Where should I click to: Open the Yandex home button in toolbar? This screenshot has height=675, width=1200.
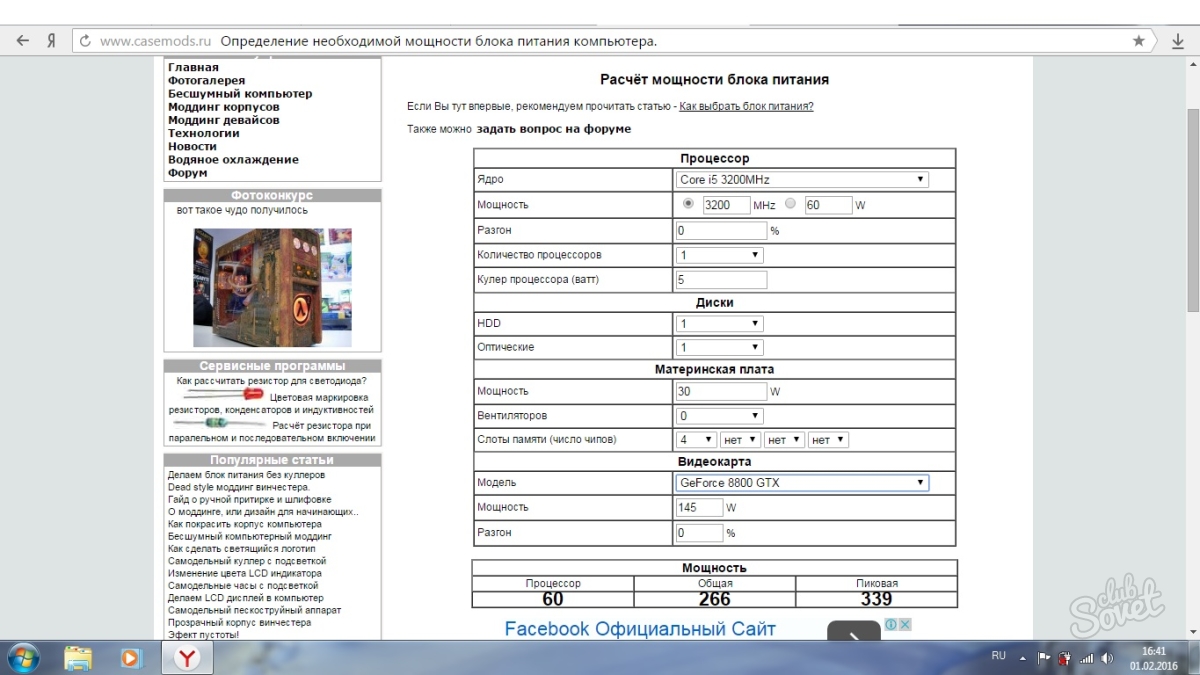[50, 41]
